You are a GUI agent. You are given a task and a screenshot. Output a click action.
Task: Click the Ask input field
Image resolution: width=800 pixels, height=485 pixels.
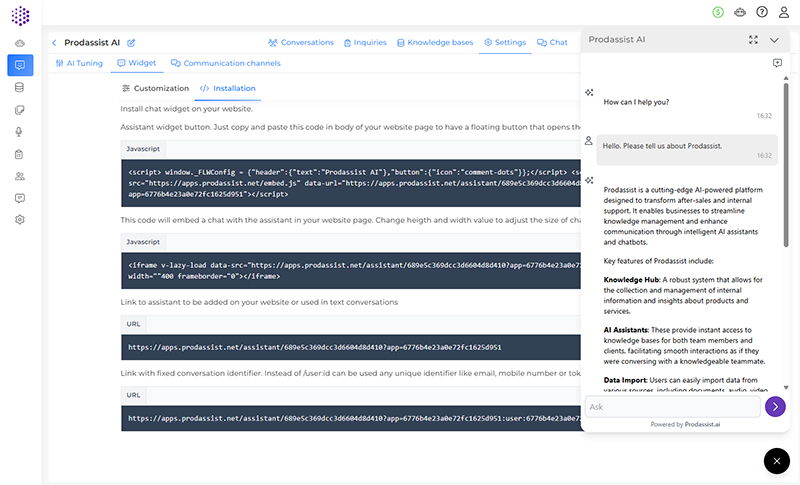[672, 407]
